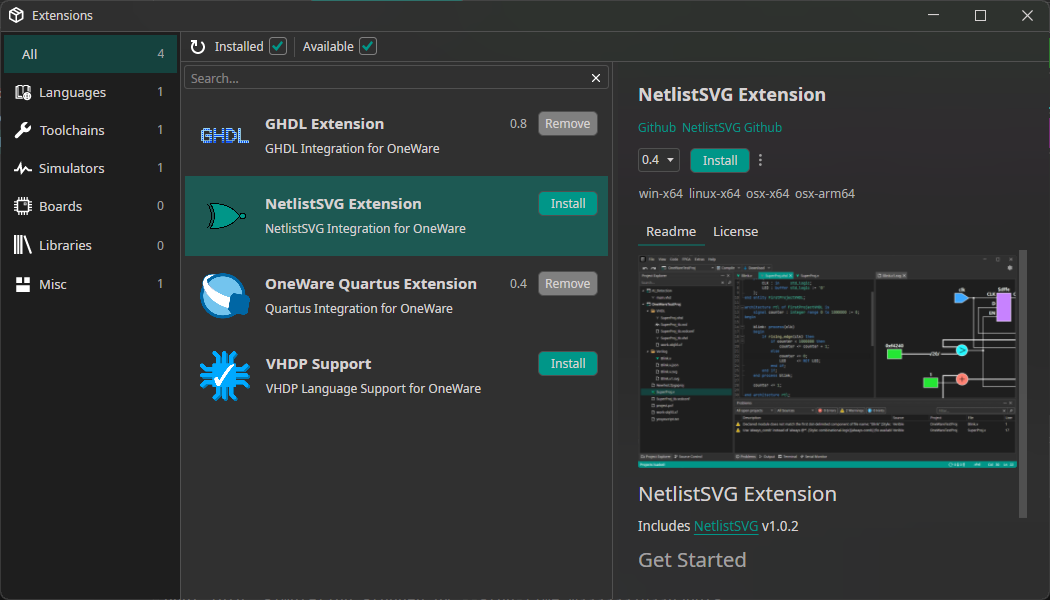Switch to the License tab

point(735,231)
